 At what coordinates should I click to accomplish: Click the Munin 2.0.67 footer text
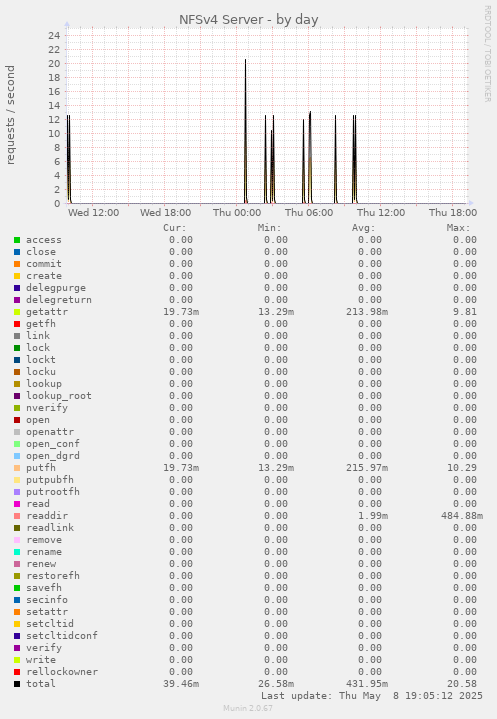tap(248, 708)
